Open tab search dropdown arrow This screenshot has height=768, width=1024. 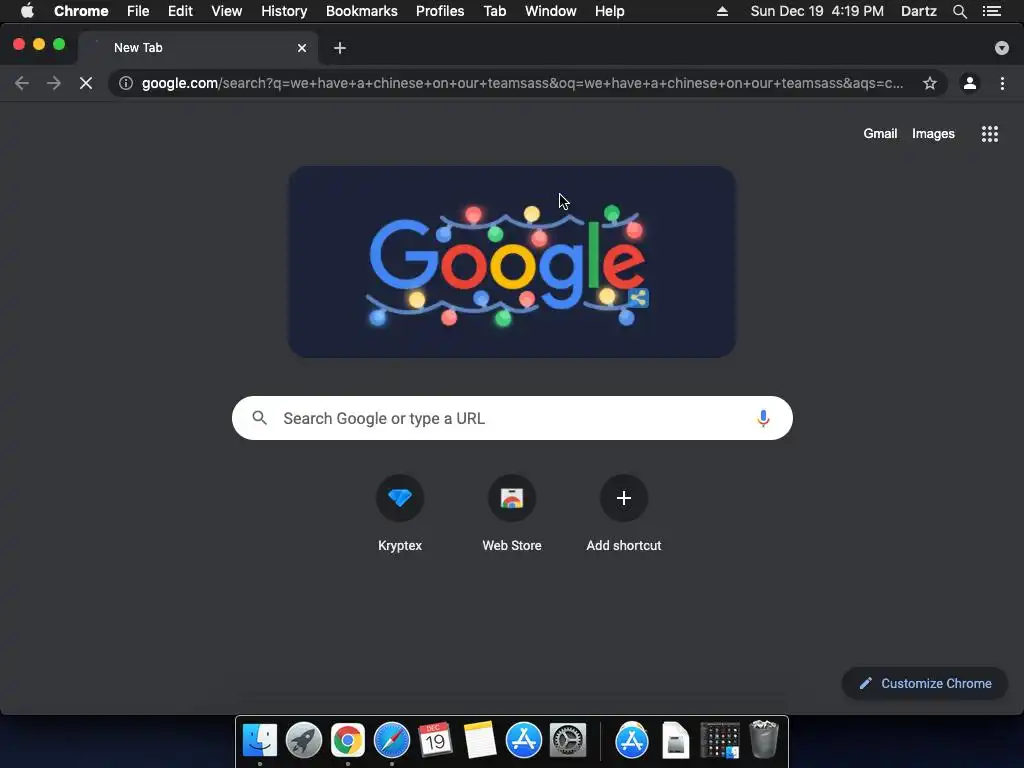pyautogui.click(x=1002, y=48)
